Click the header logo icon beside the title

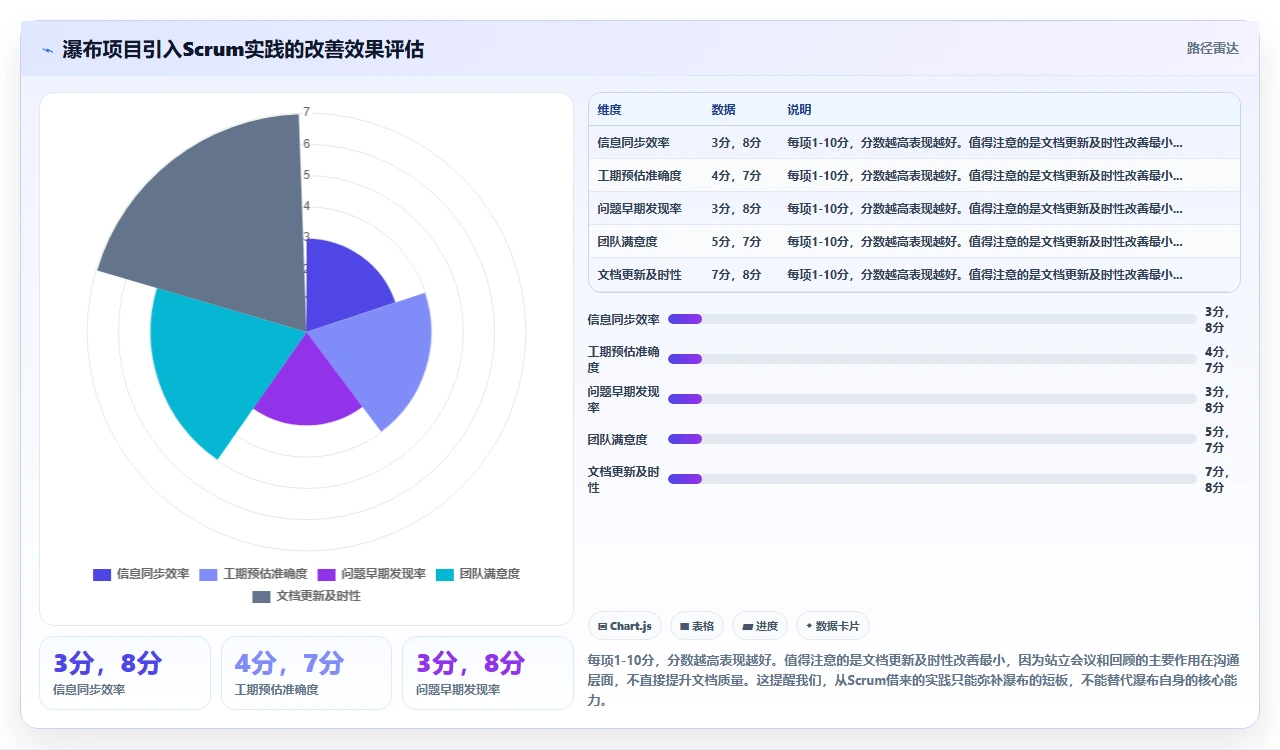(47, 49)
